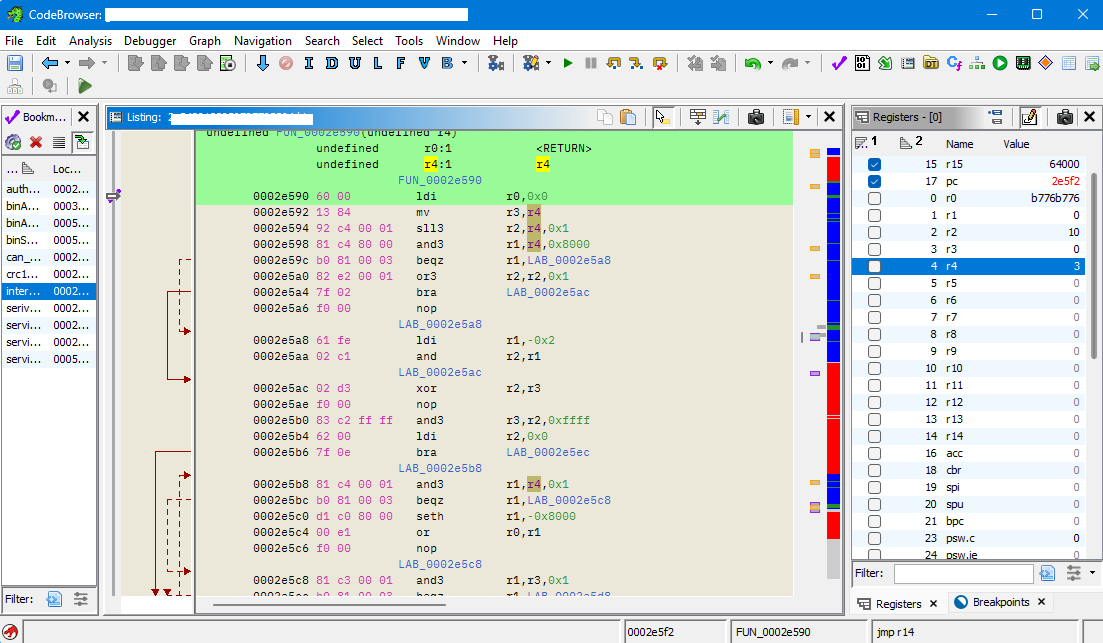Click the 'I' navigate to instruction icon
Image resolution: width=1103 pixels, height=643 pixels.
pyautogui.click(x=309, y=63)
